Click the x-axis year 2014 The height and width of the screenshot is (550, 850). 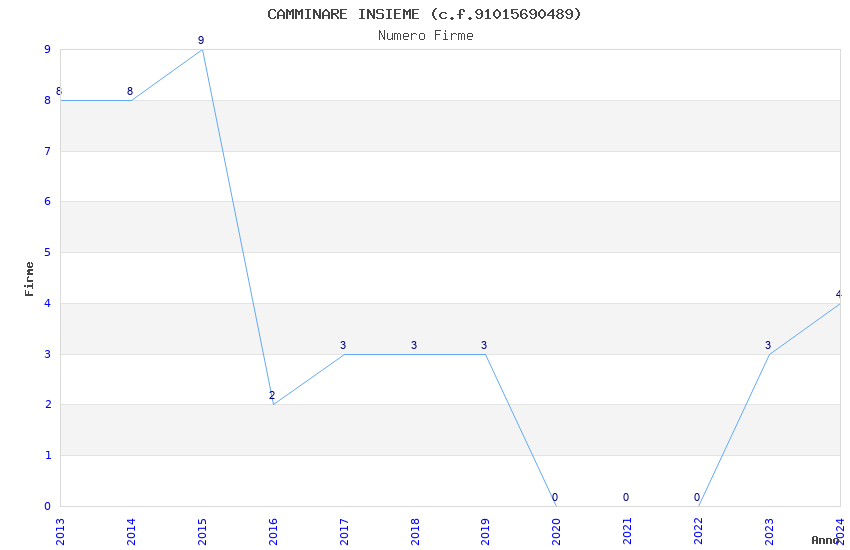coord(131,532)
